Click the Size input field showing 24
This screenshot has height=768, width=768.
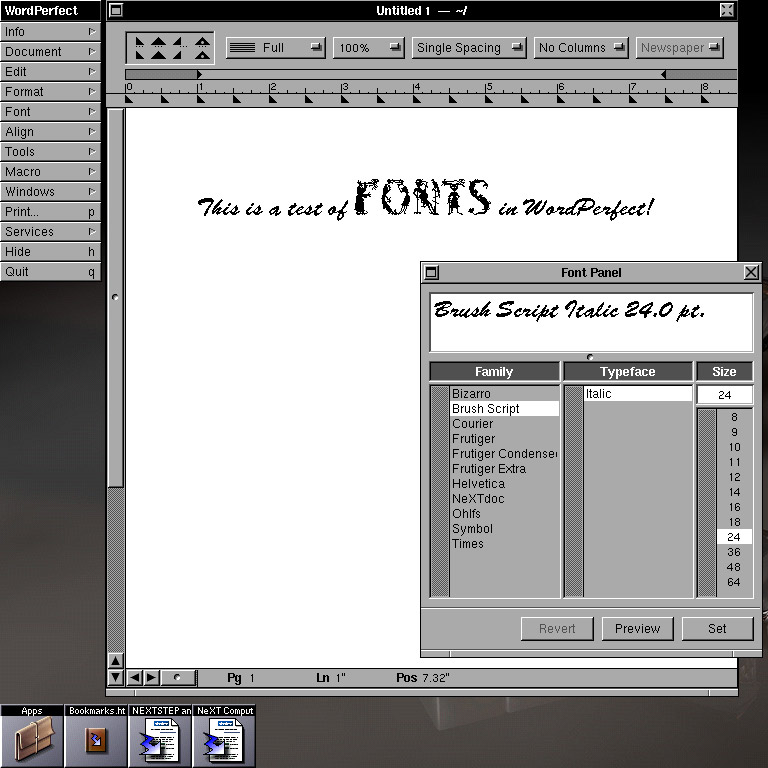724,395
